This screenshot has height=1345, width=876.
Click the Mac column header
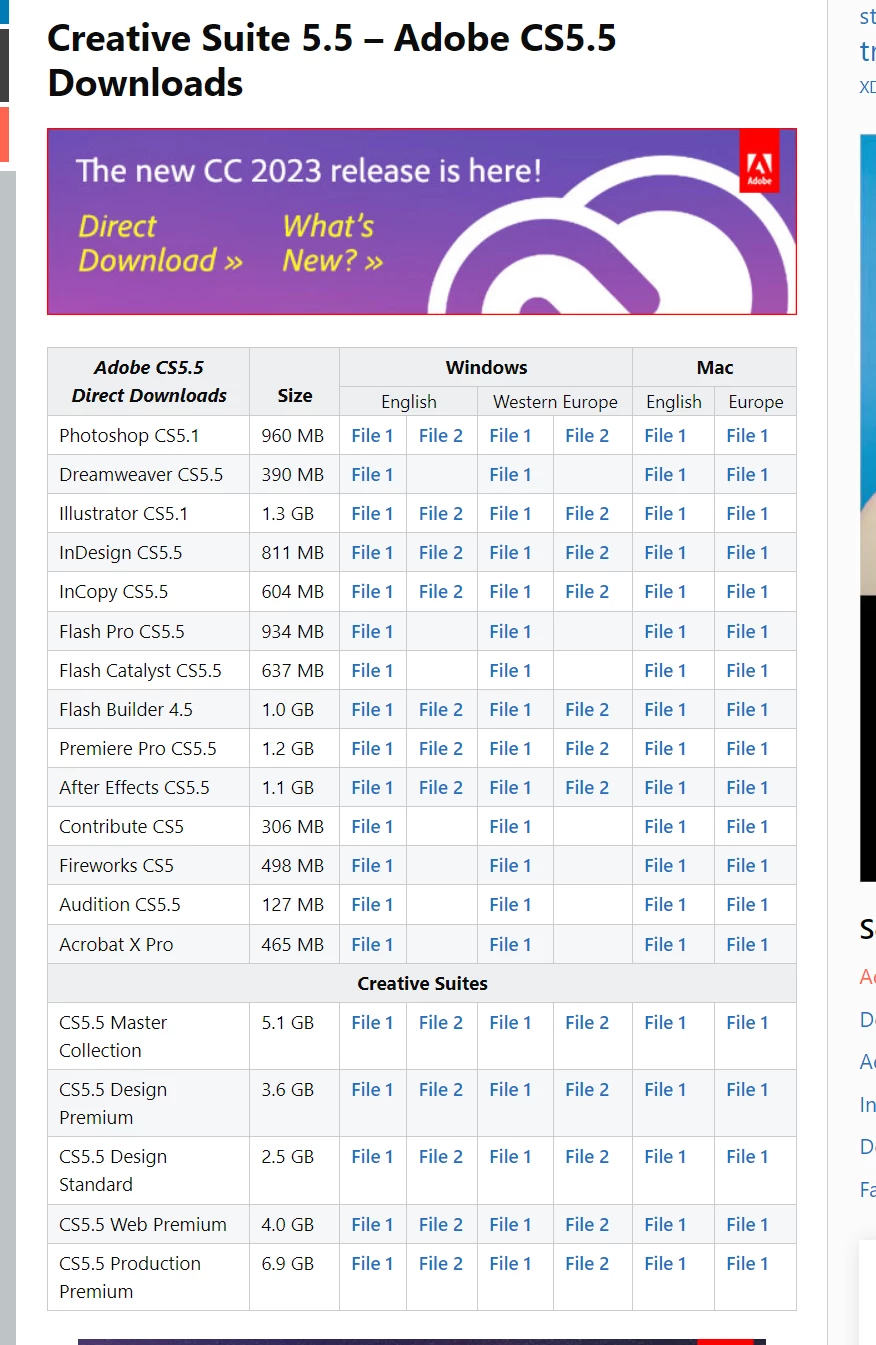715,367
